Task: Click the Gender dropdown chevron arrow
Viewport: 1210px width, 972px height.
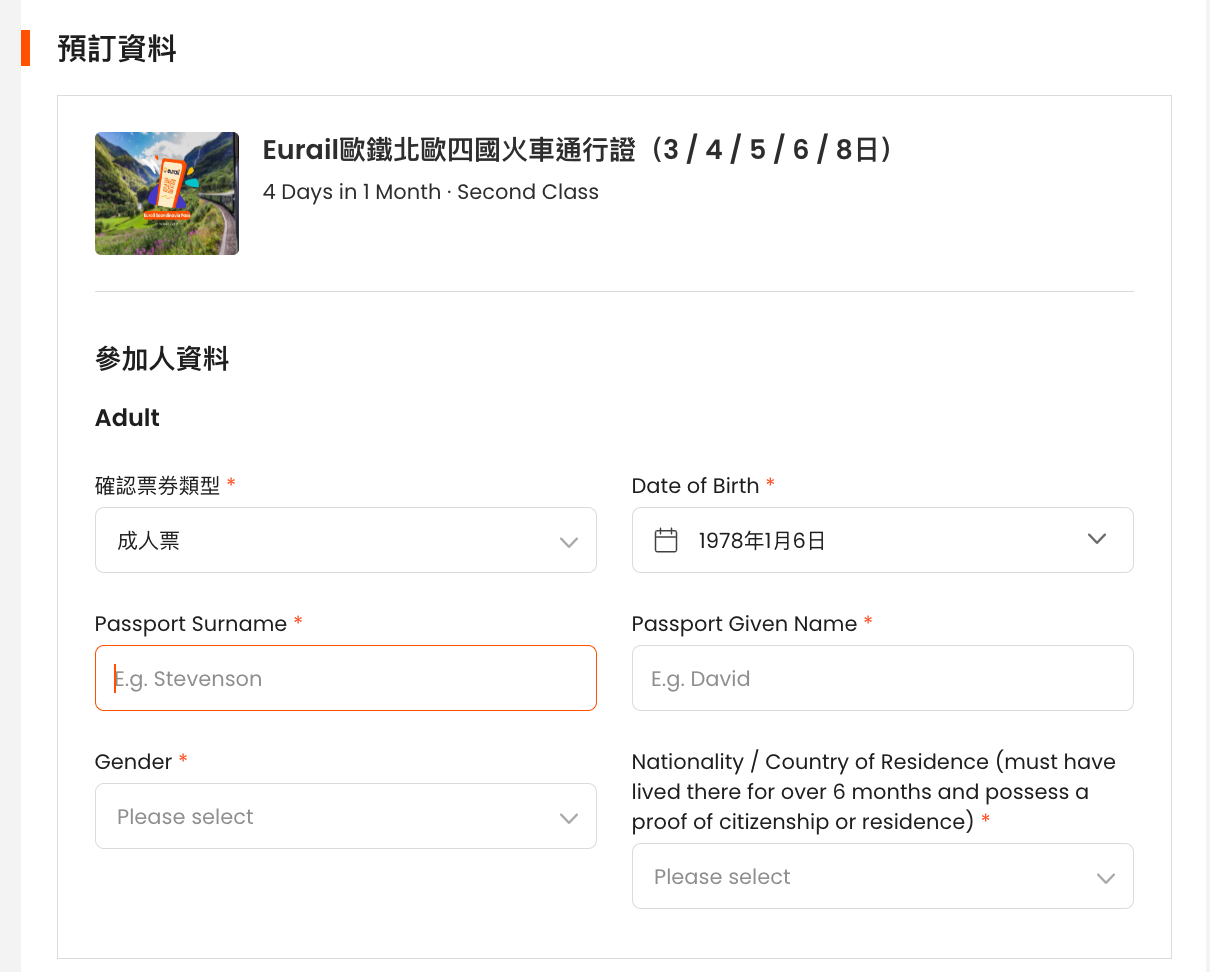Action: 569,818
